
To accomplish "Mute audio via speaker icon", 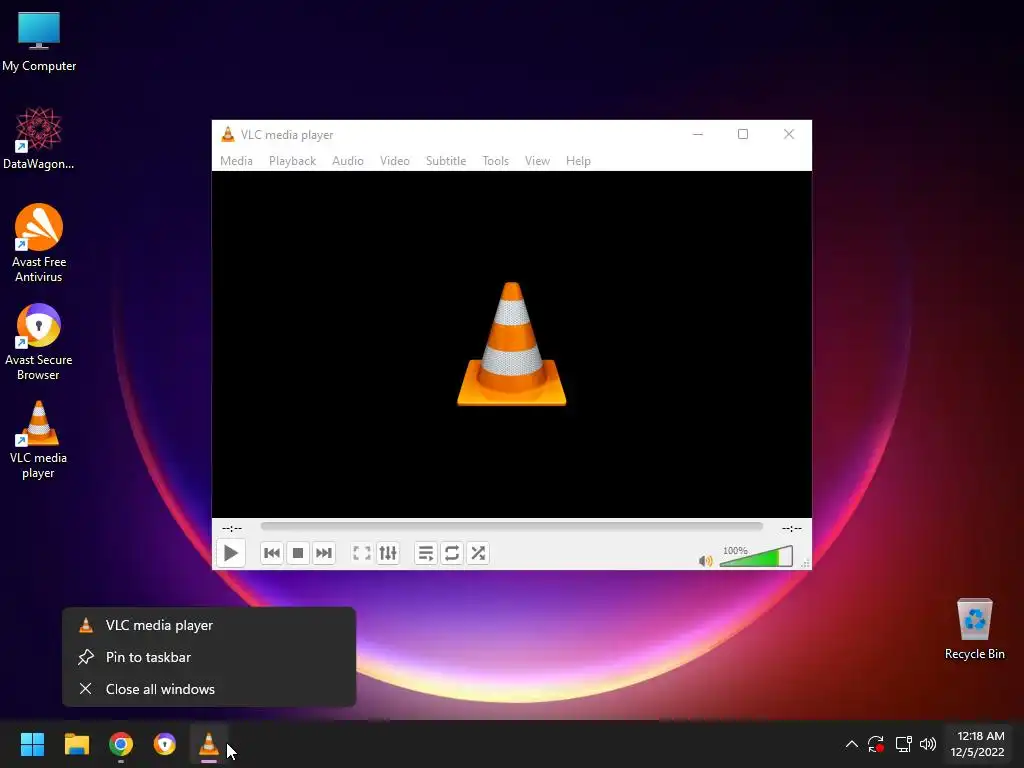I will tap(705, 561).
